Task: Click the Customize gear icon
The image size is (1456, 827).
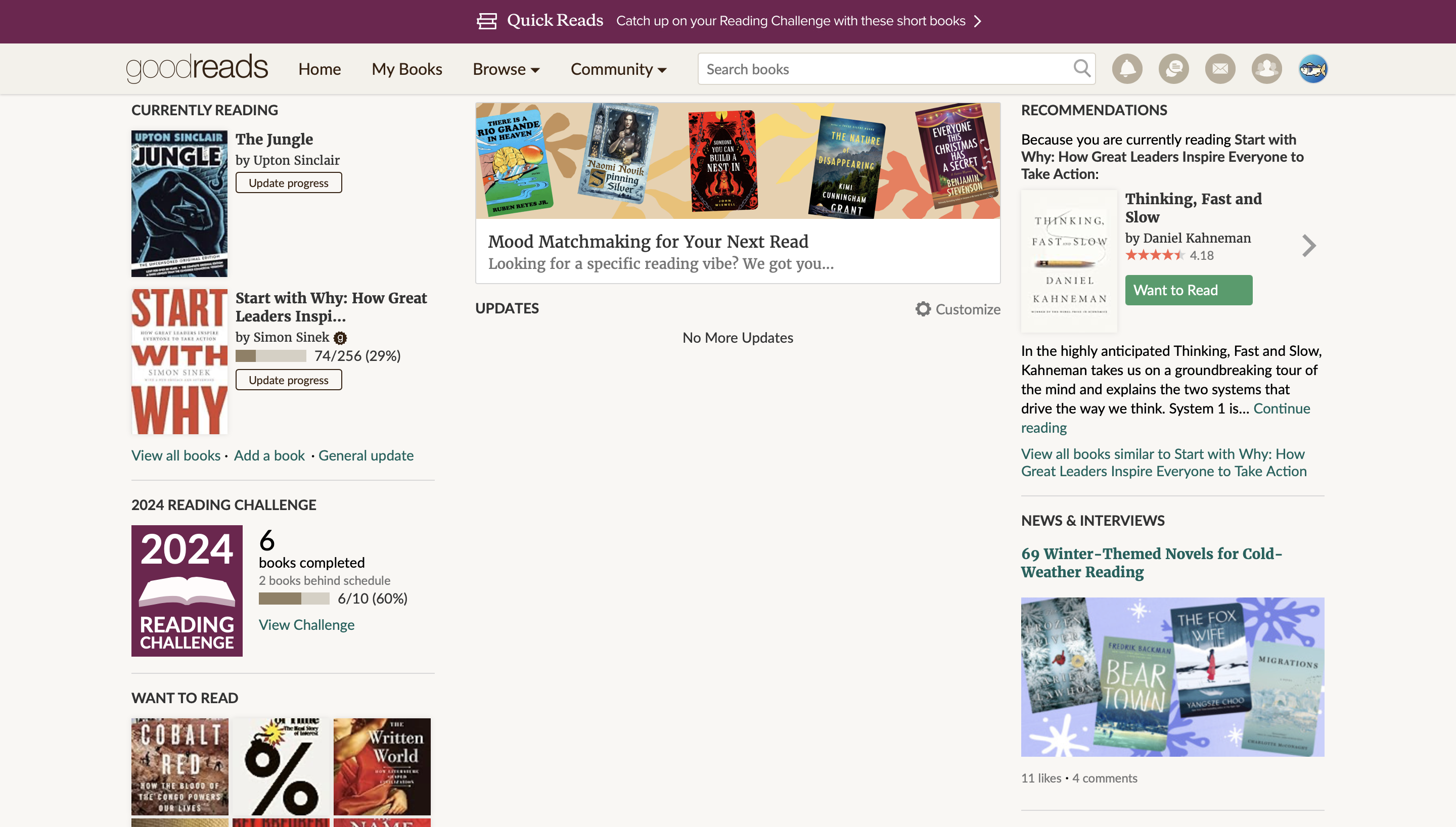Action: (x=923, y=309)
